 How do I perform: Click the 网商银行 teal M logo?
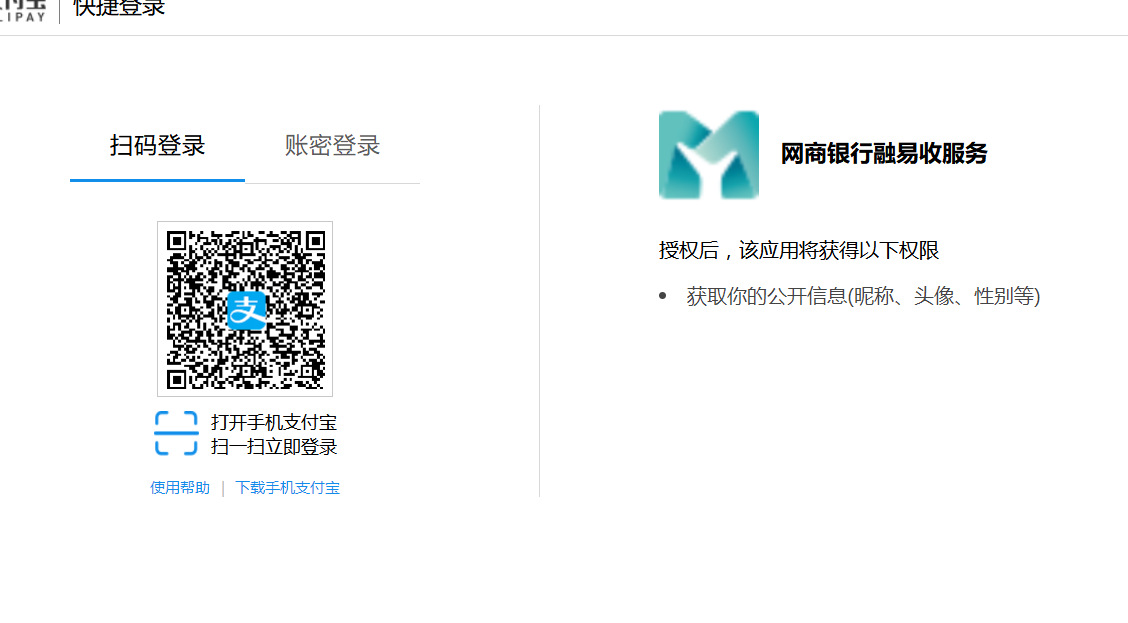[709, 155]
